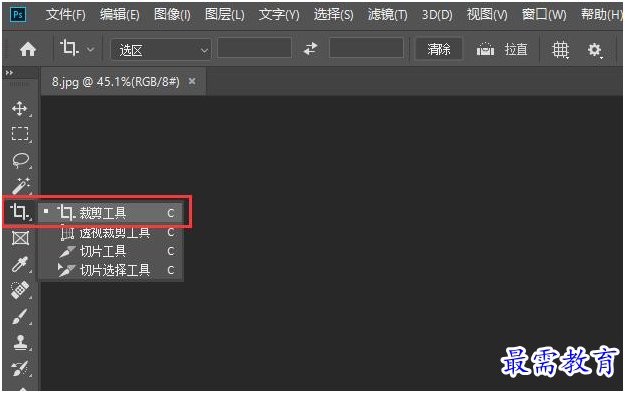Select the Eyedropper tool
625x393 pixels.
tap(20, 264)
